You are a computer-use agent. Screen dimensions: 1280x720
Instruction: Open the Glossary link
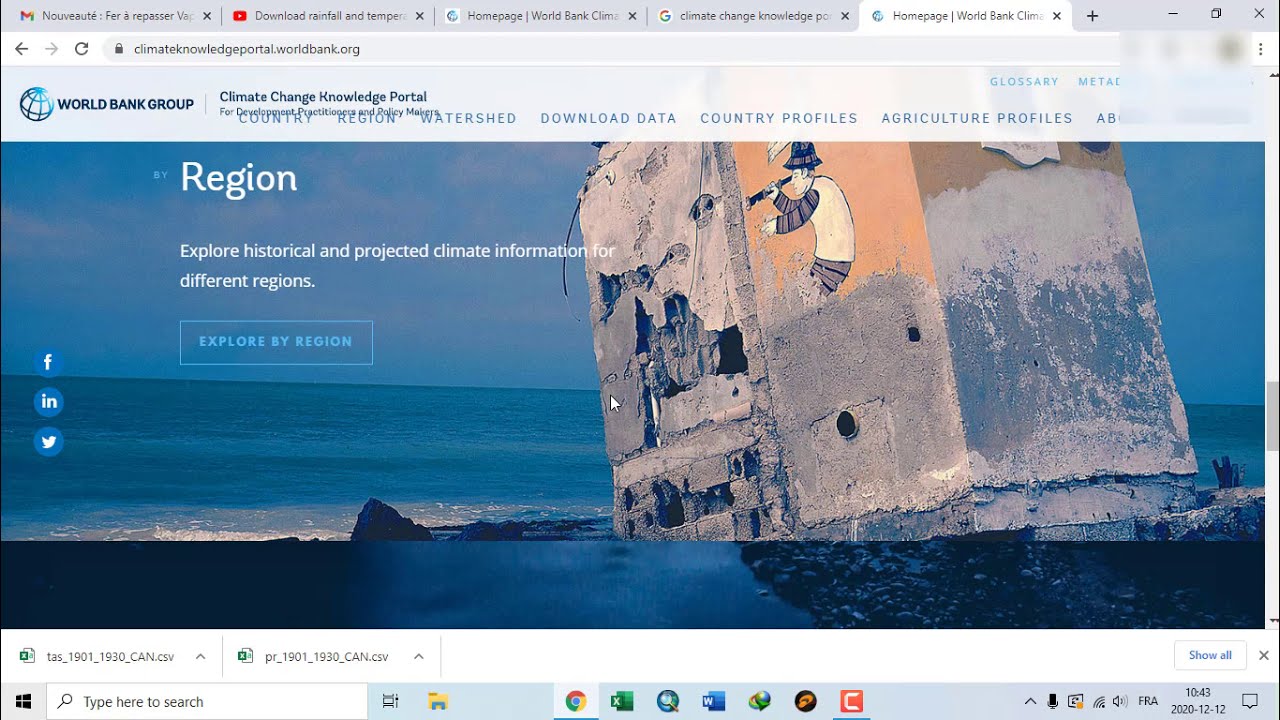tap(1024, 82)
